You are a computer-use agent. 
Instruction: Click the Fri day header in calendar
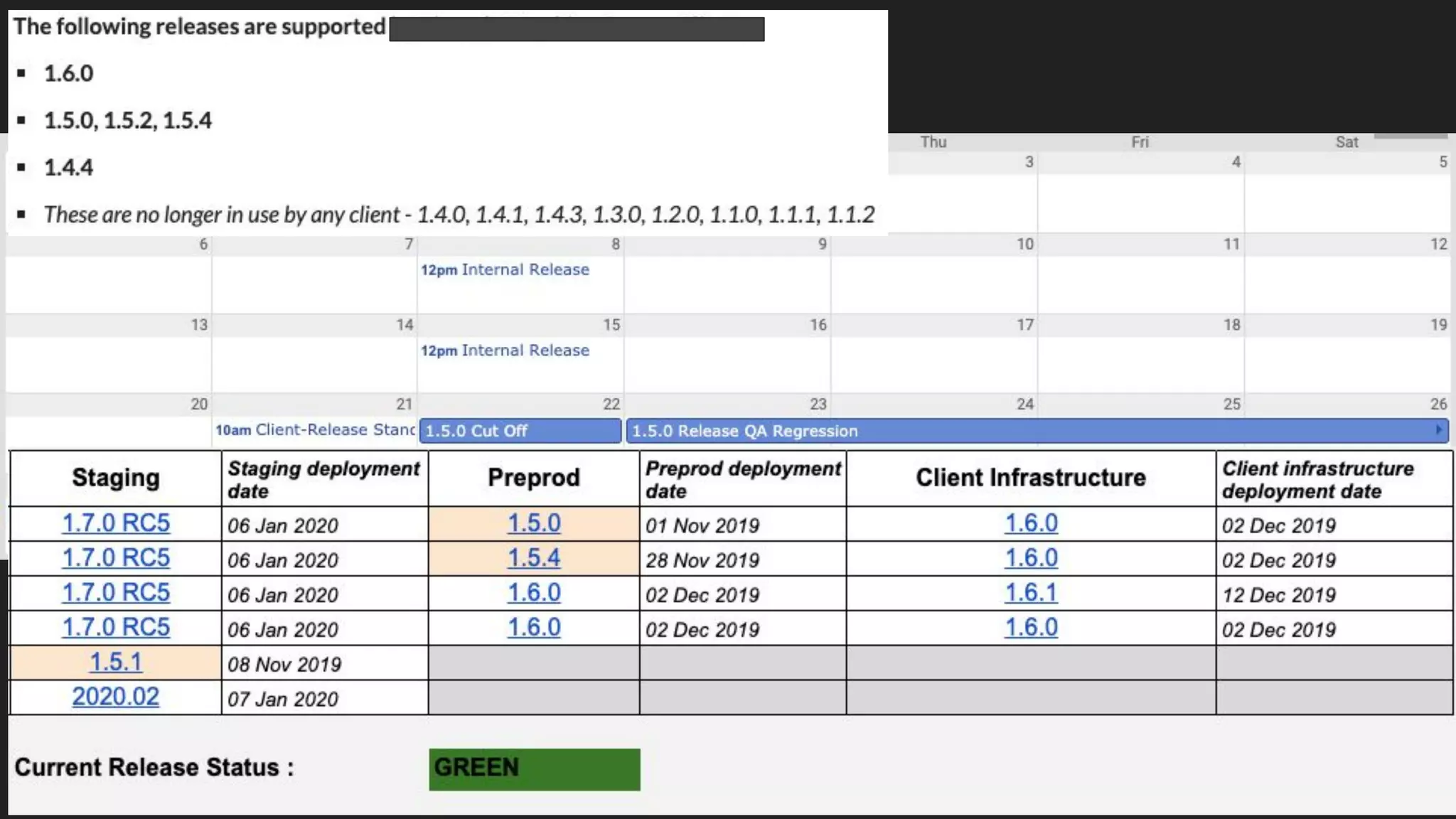[x=1140, y=142]
